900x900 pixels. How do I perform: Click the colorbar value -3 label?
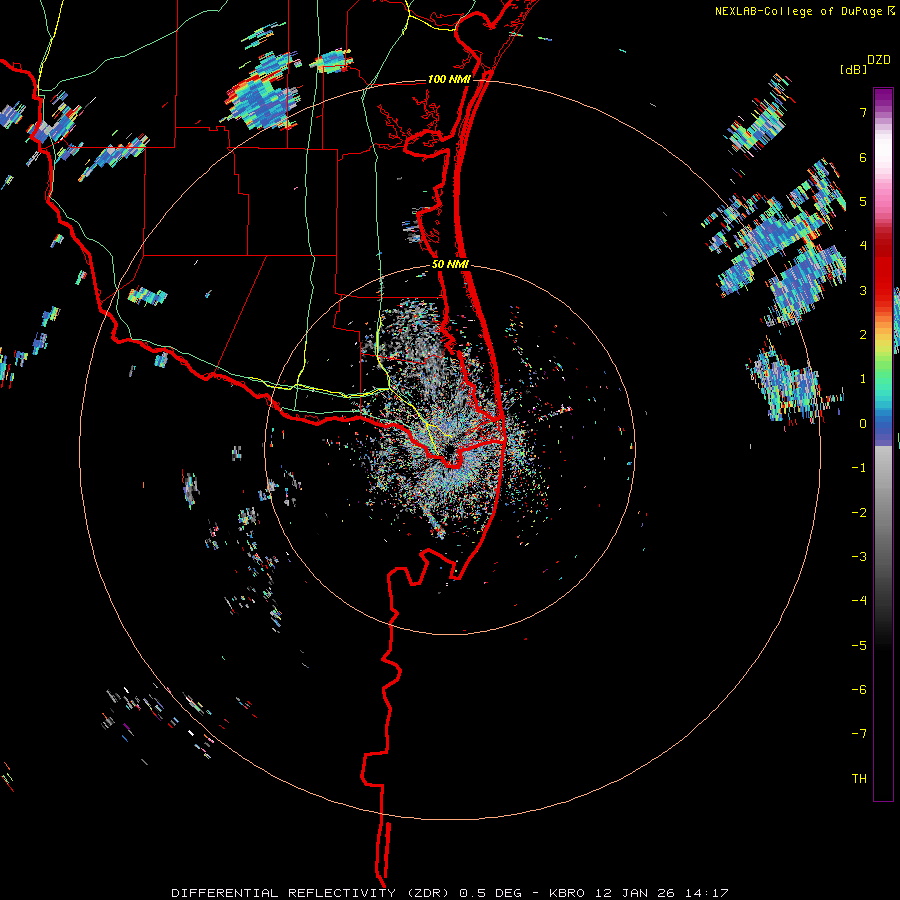(859, 556)
